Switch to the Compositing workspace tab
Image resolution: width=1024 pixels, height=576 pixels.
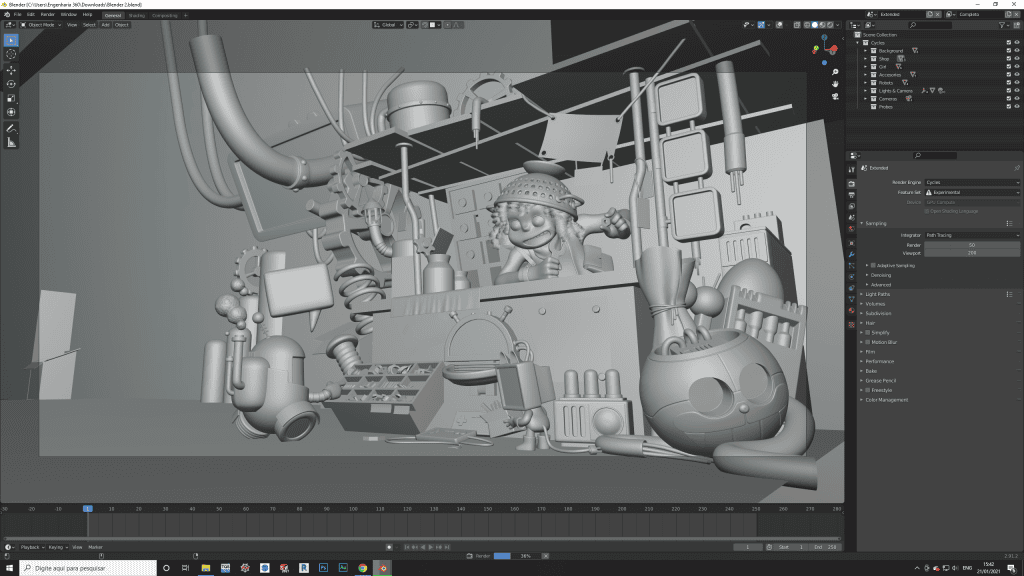(165, 15)
